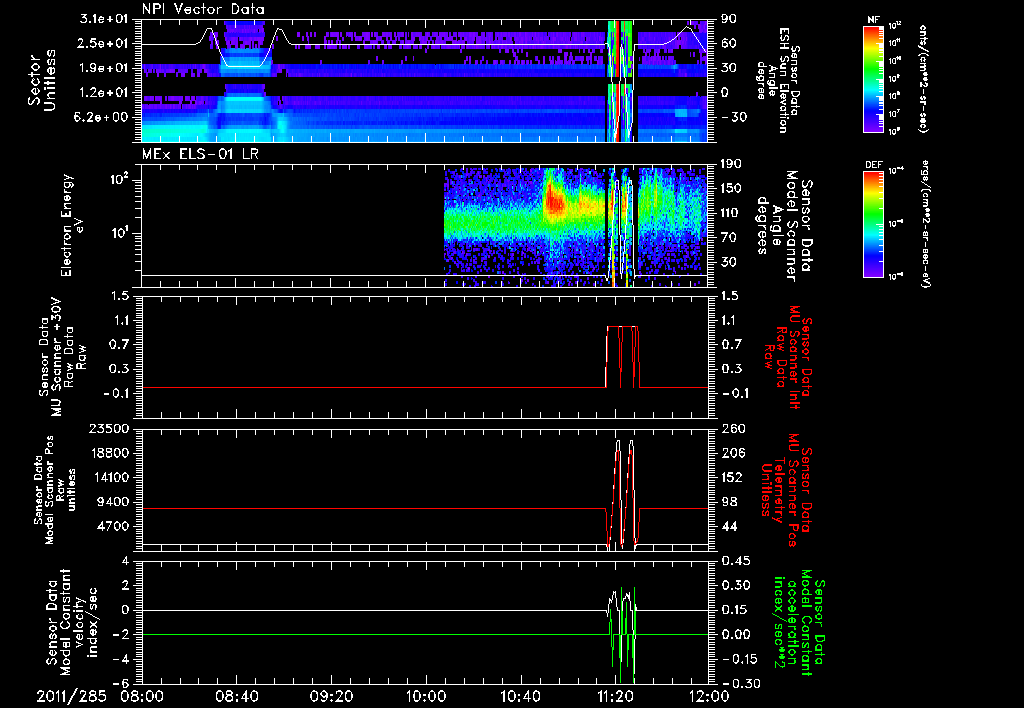
Task: Click the "1.9e+01" sector tick label
Action: [105, 68]
